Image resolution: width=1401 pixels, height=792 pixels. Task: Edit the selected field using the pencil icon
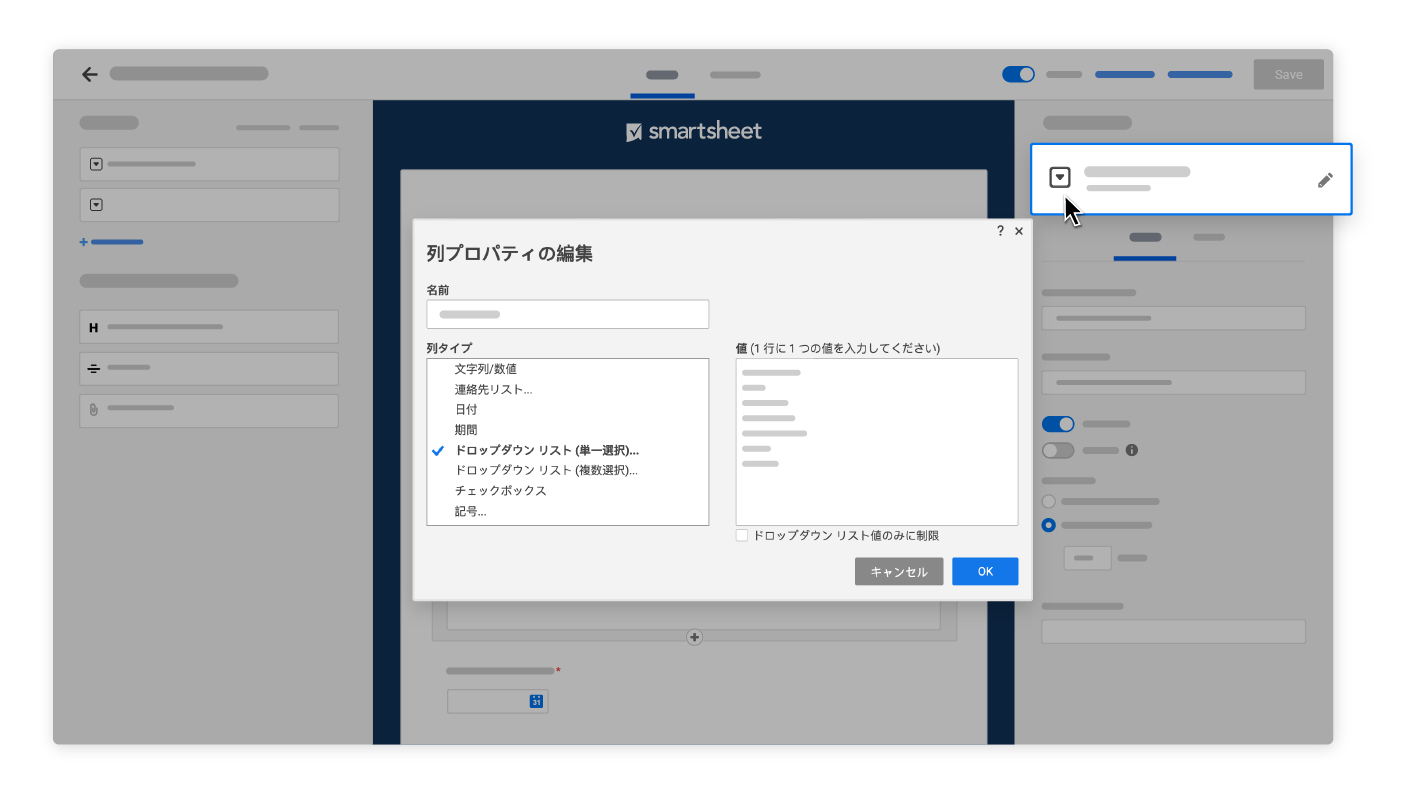[1325, 180]
